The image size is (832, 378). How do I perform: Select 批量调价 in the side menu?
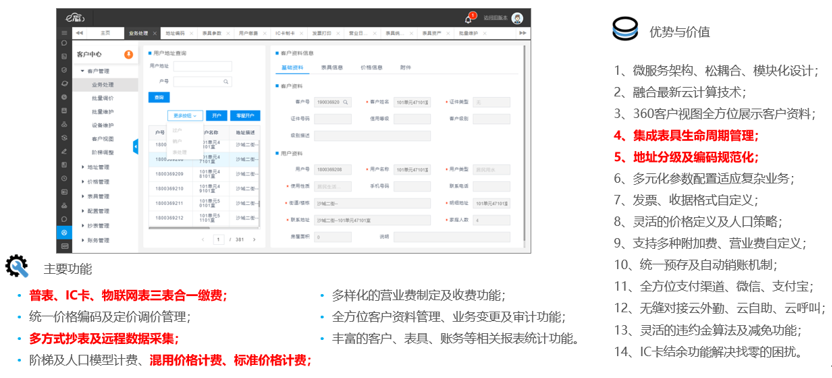pyautogui.click(x=102, y=98)
